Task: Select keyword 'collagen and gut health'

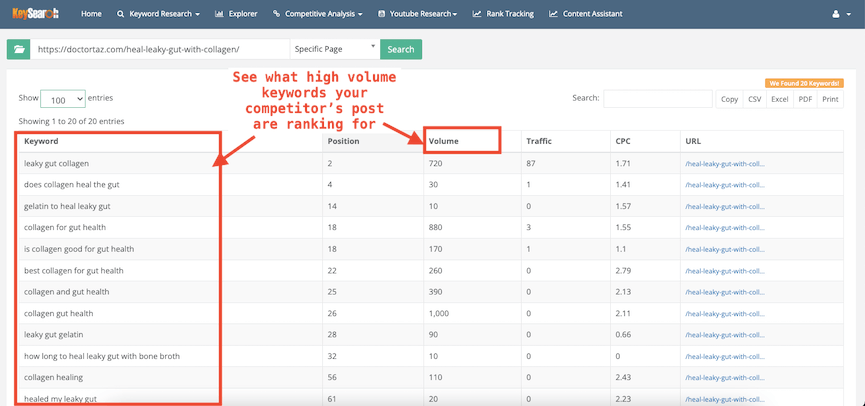Action: 67,292
